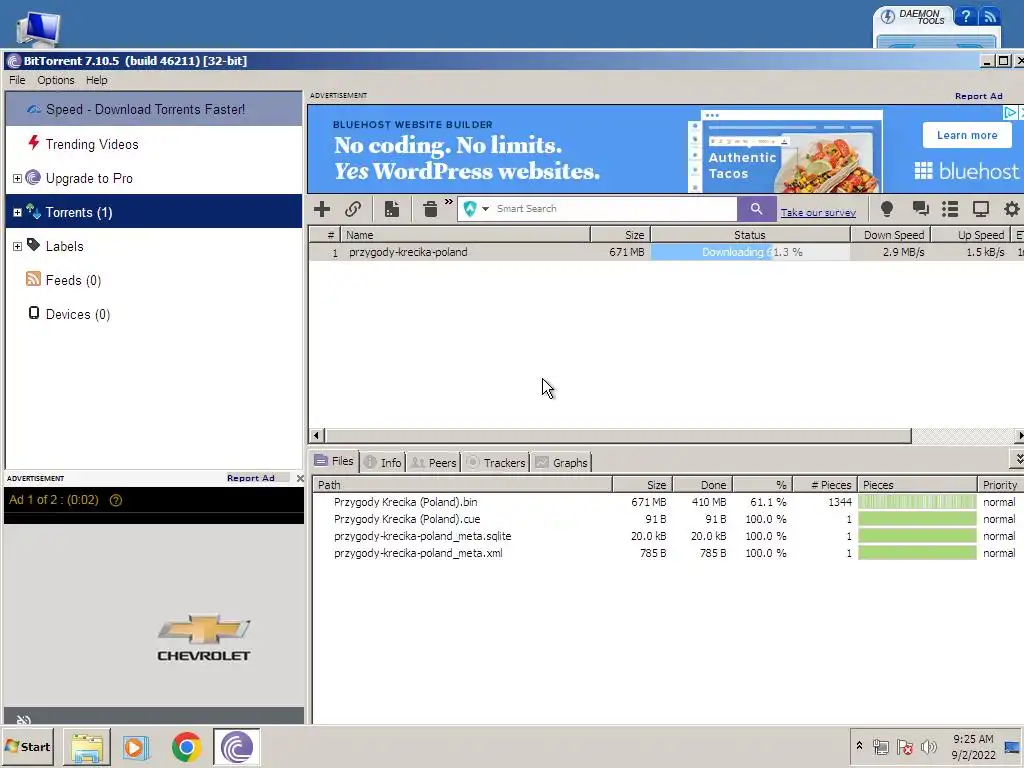Screen dimensions: 1024x768
Task: Sort torrents by Name column header
Action: point(465,234)
